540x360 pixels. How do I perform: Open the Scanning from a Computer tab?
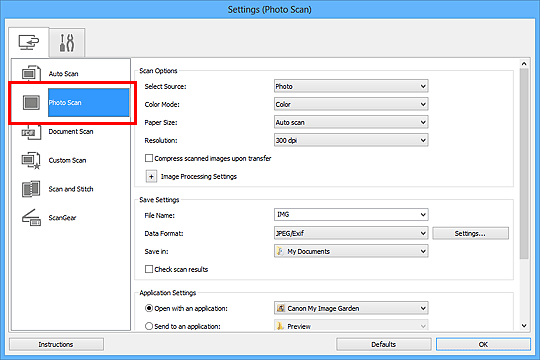point(29,42)
